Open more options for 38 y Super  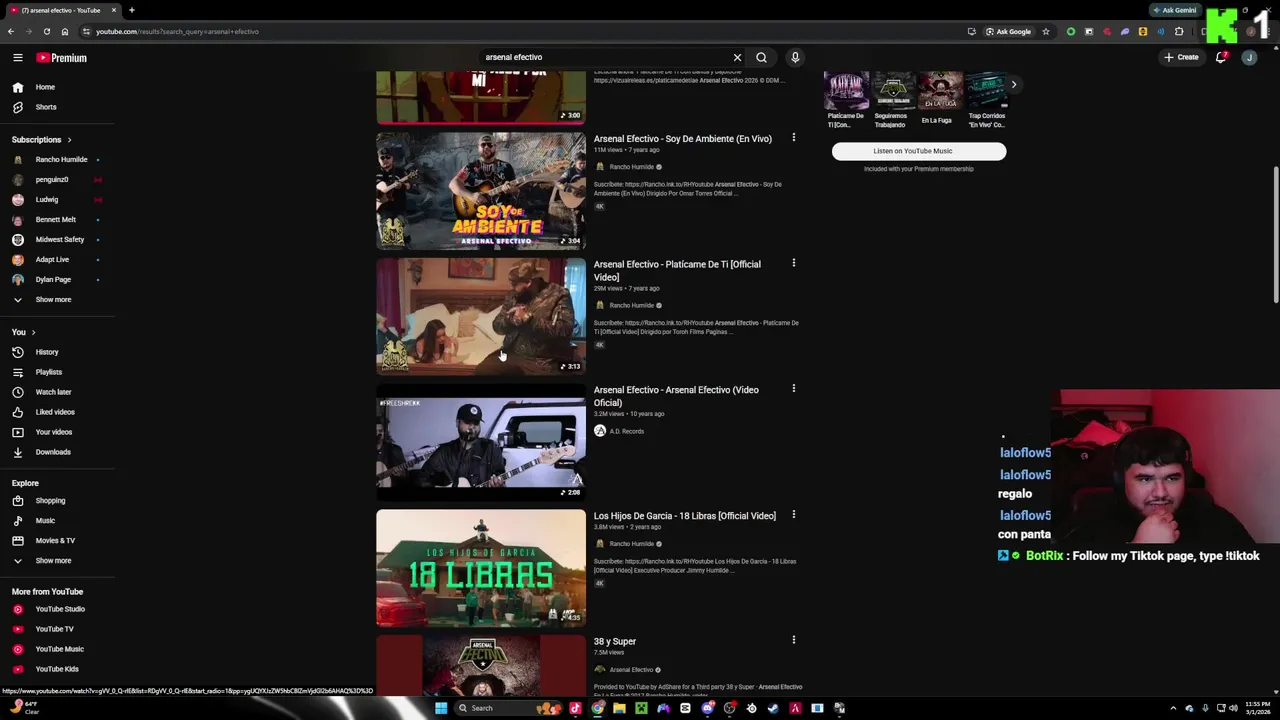point(794,640)
